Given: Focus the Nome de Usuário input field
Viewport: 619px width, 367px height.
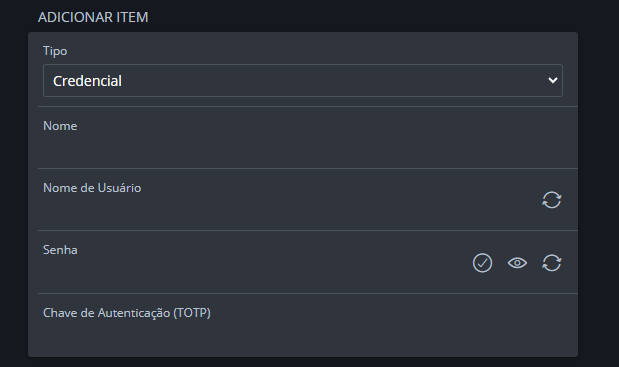Looking at the screenshot, I should point(290,209).
